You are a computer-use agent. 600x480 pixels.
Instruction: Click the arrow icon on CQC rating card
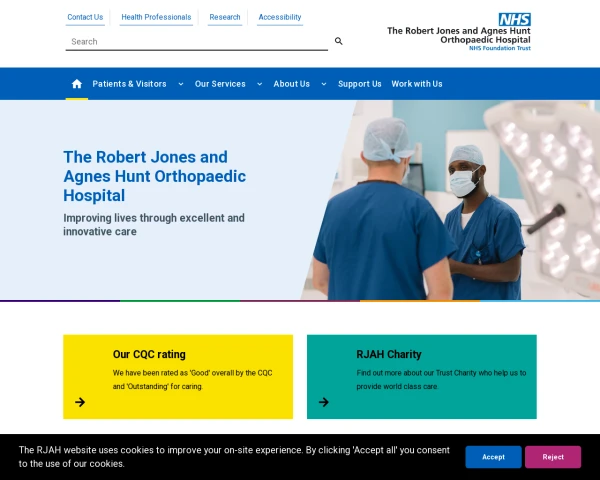80,402
